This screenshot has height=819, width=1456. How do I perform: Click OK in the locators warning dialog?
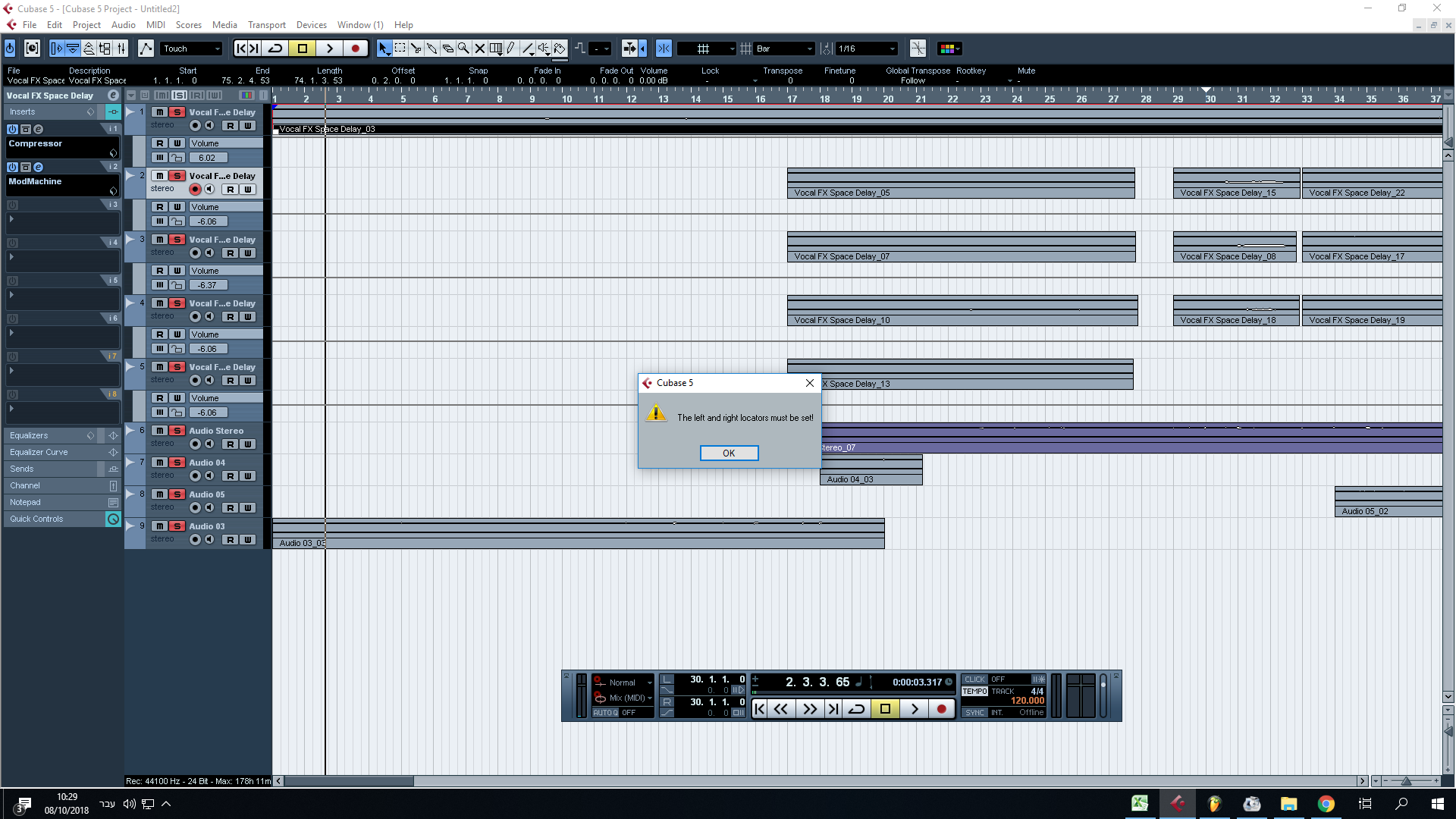728,453
